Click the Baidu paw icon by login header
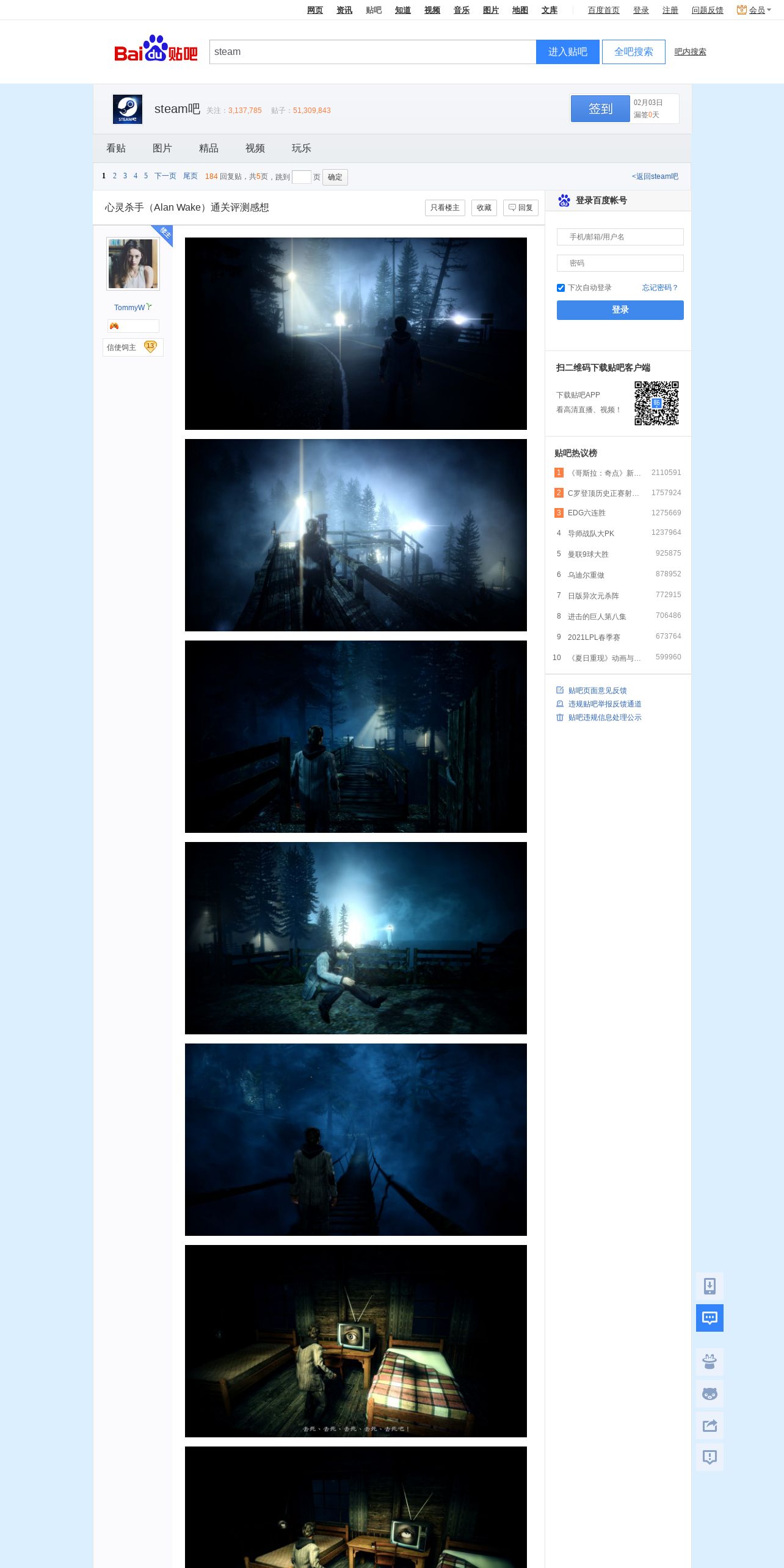Image resolution: width=784 pixels, height=1568 pixels. [564, 200]
